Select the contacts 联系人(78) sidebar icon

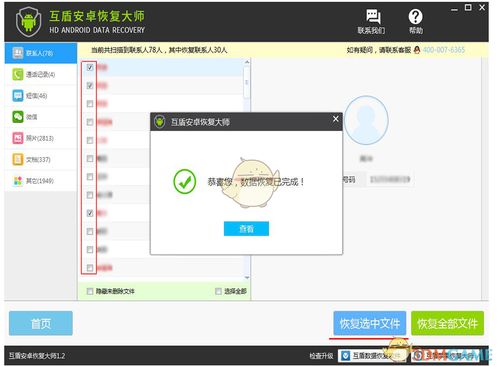[x=18, y=53]
